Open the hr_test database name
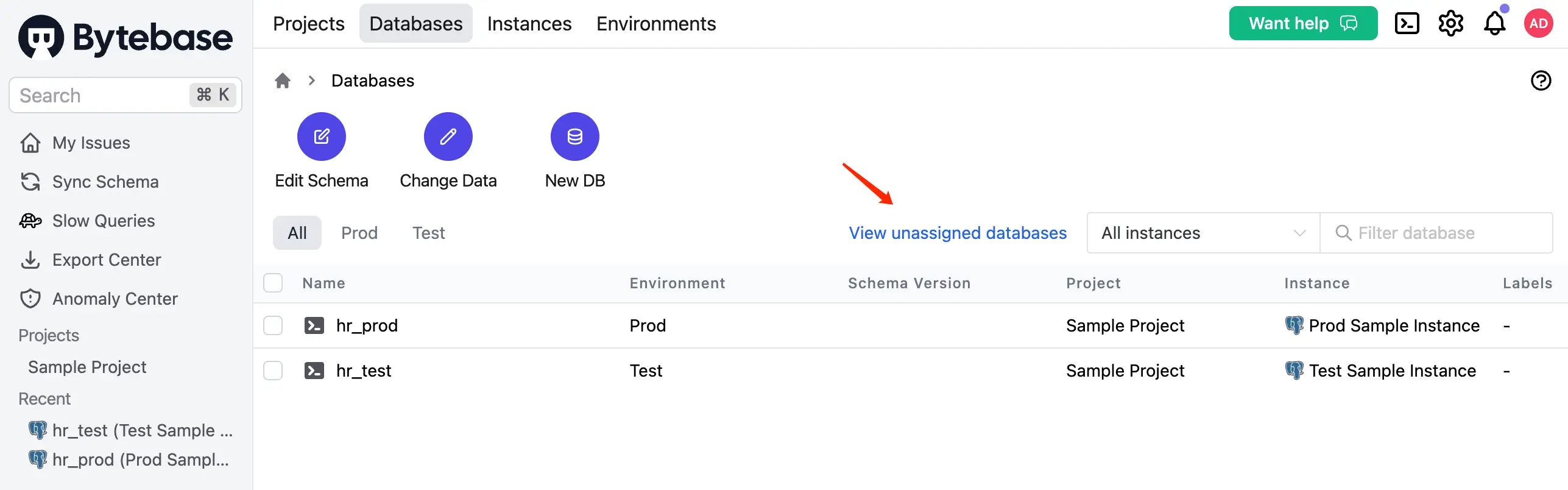Viewport: 1568px width, 490px height. (x=364, y=371)
